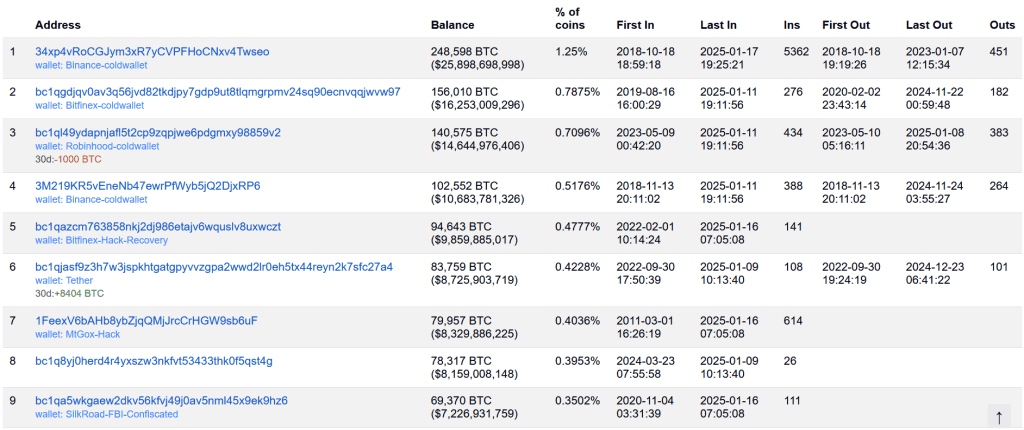Open the address starting with bc1qa5wkgaew2dkv
This screenshot has height=430, width=1024.
(161, 401)
